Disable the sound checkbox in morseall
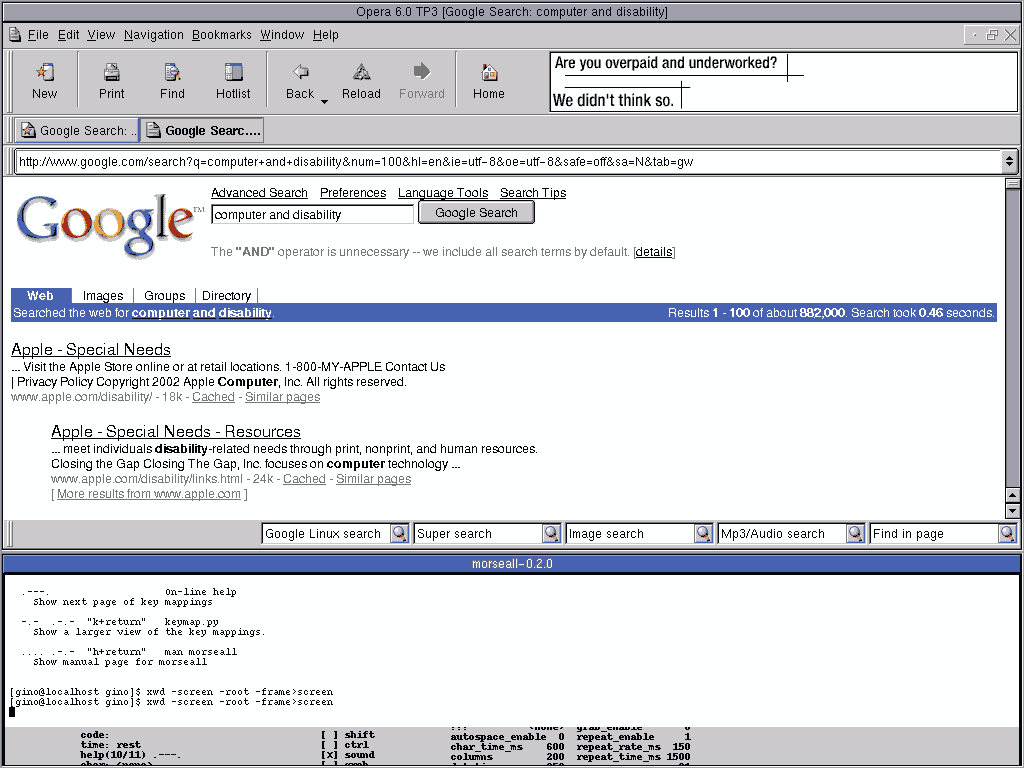The height and width of the screenshot is (768, 1024). click(x=327, y=755)
